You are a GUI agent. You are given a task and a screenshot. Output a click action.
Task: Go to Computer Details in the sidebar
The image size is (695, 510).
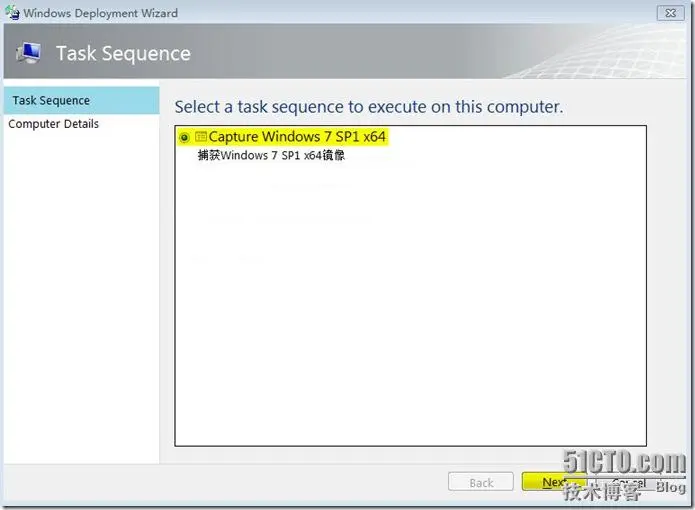pos(54,124)
